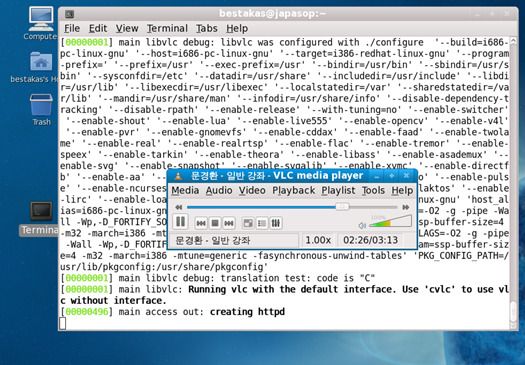Image resolution: width=525 pixels, height=365 pixels.
Task: Open the Terminal menu in terminal menubar
Action: click(167, 28)
